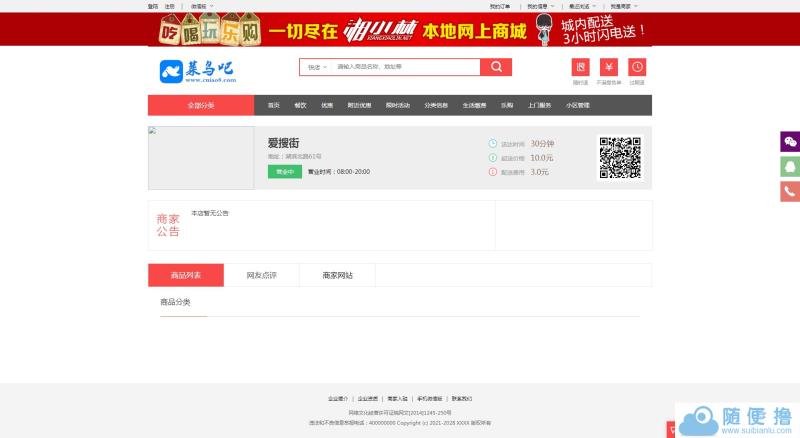Click the 菜鸟吧 bird logo
800x438 pixels.
(196, 70)
